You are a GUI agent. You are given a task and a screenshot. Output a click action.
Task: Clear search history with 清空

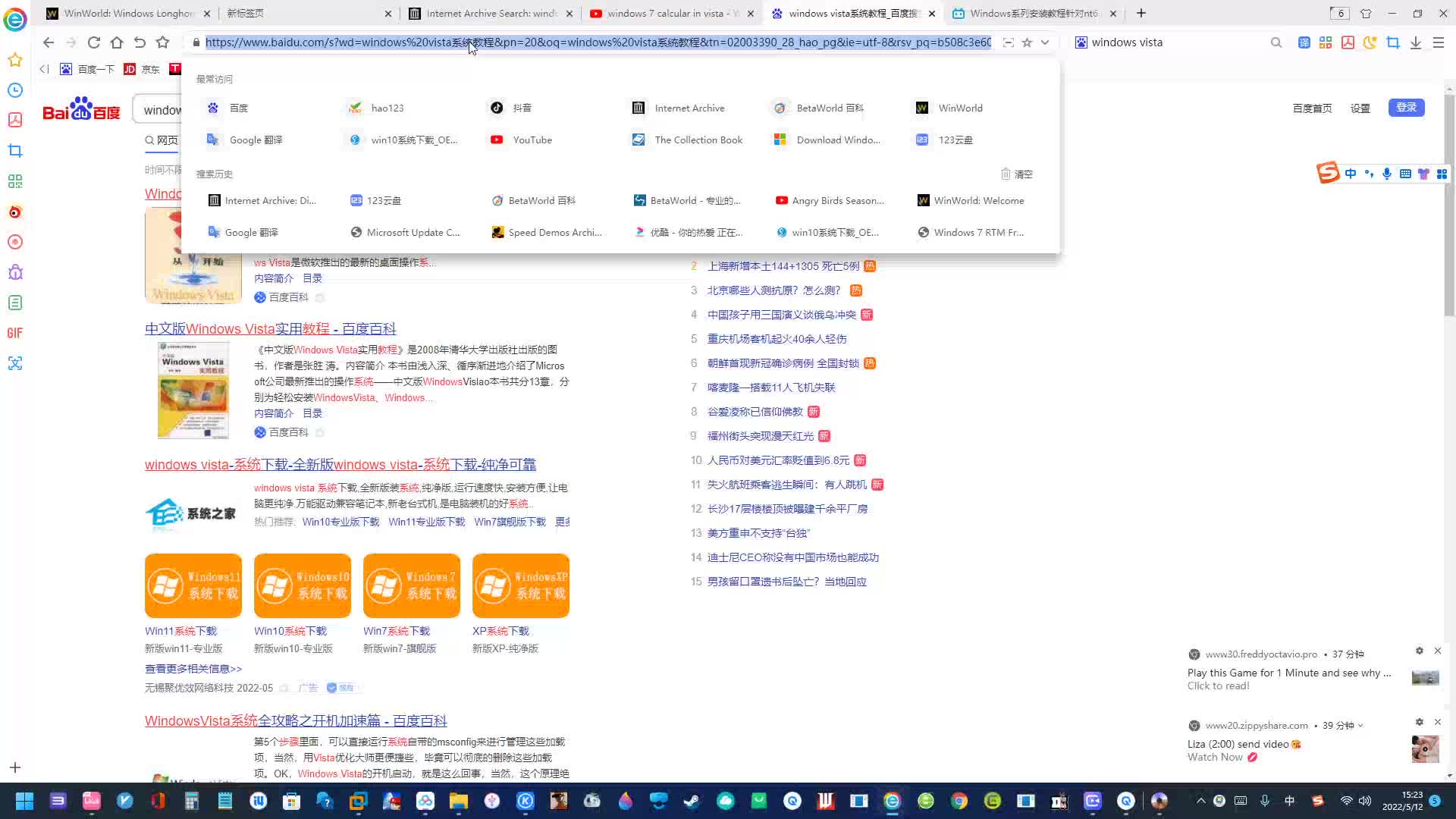coord(1017,174)
